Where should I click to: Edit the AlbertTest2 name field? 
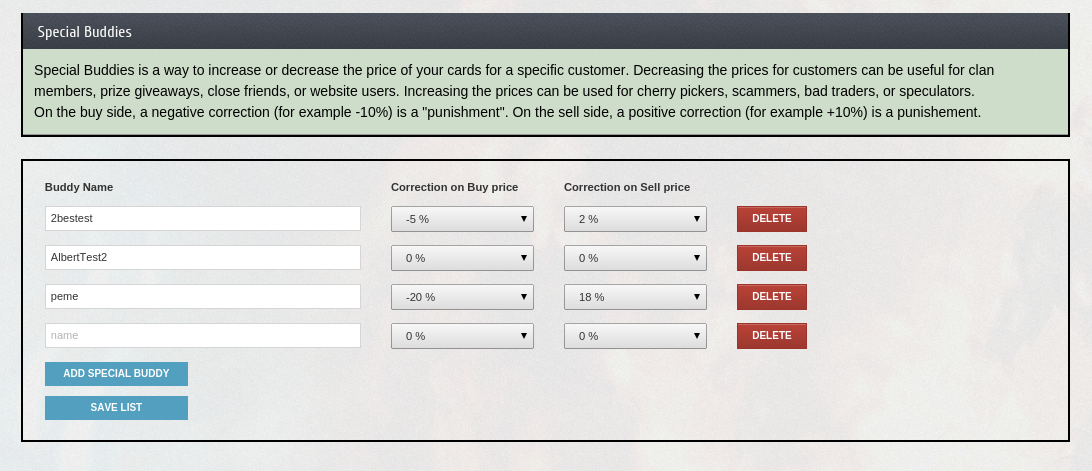tap(202, 258)
